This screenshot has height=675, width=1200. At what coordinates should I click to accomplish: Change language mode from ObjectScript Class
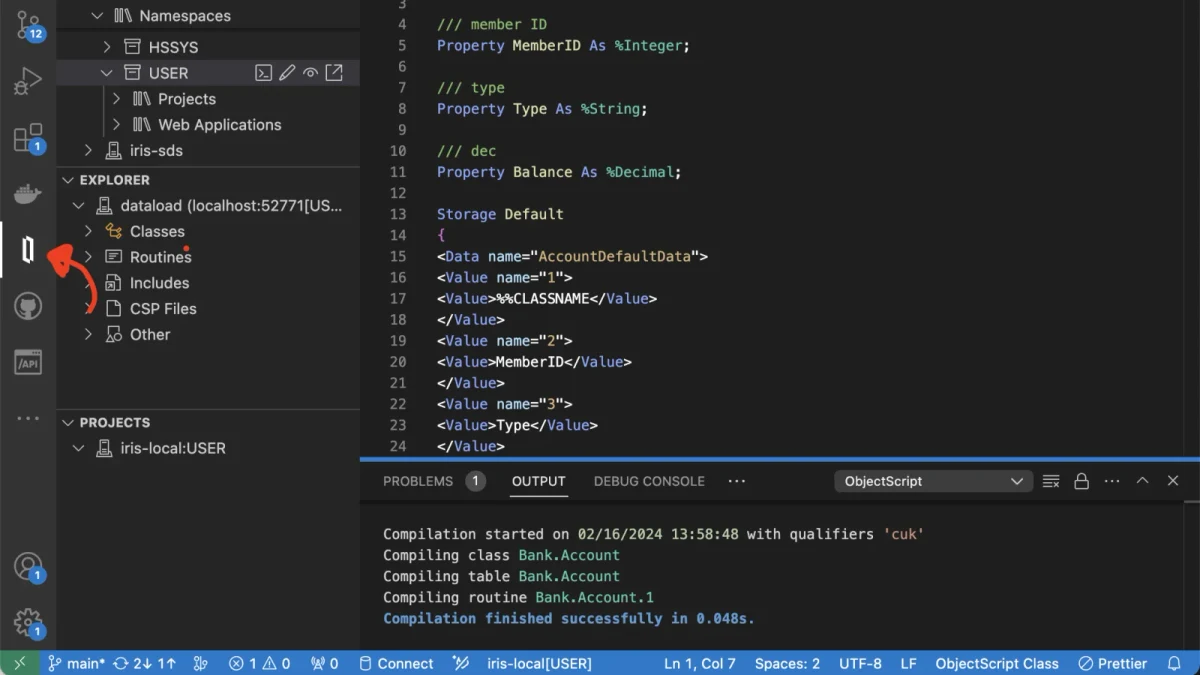coord(997,664)
